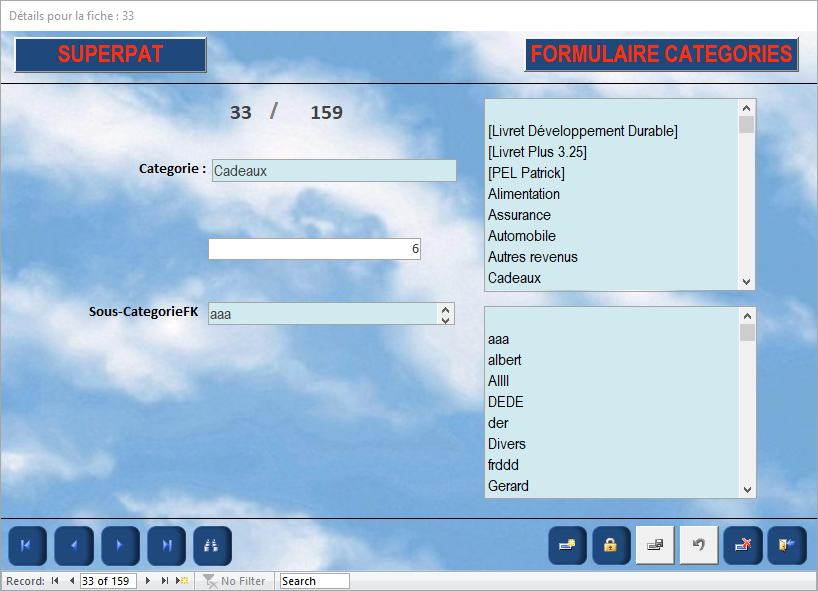Screen dimensions: 818x591
Task: Click scrollbar thumb of categories list
Action: (747, 125)
